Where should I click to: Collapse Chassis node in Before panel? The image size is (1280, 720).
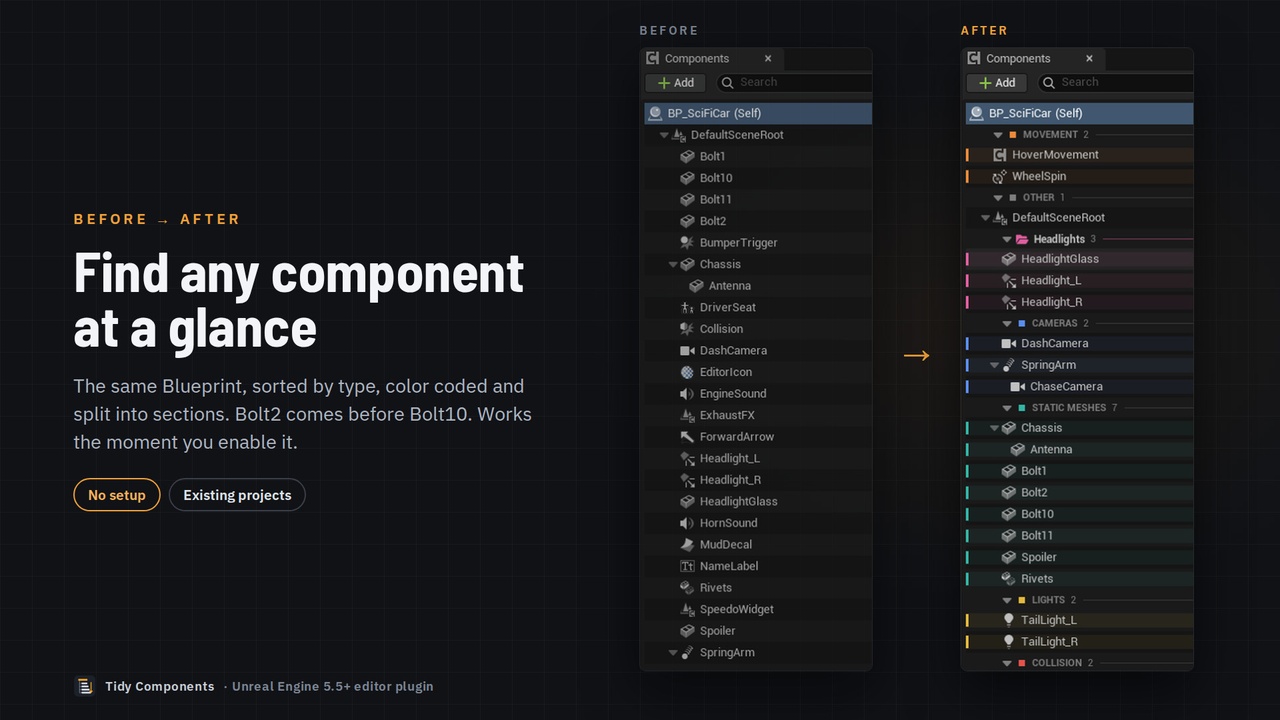tap(673, 265)
